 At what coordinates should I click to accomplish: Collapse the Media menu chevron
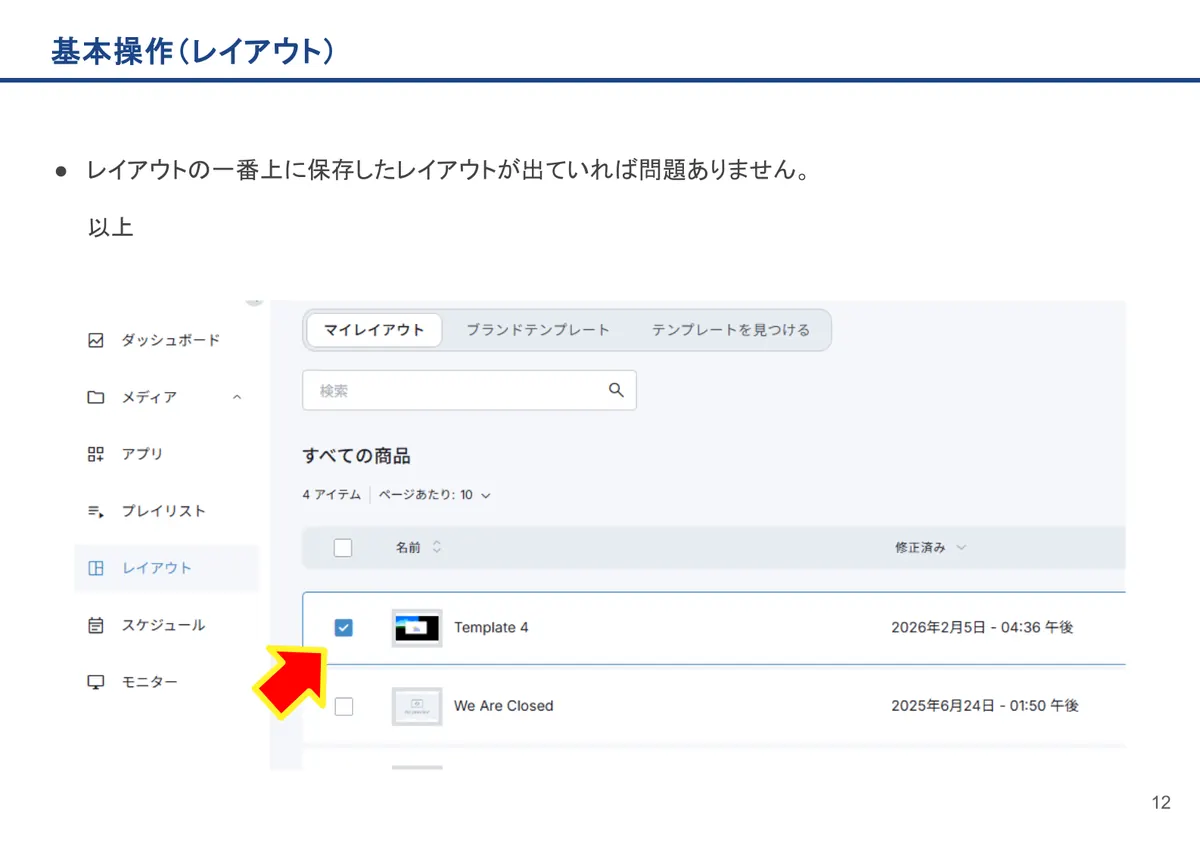point(237,397)
